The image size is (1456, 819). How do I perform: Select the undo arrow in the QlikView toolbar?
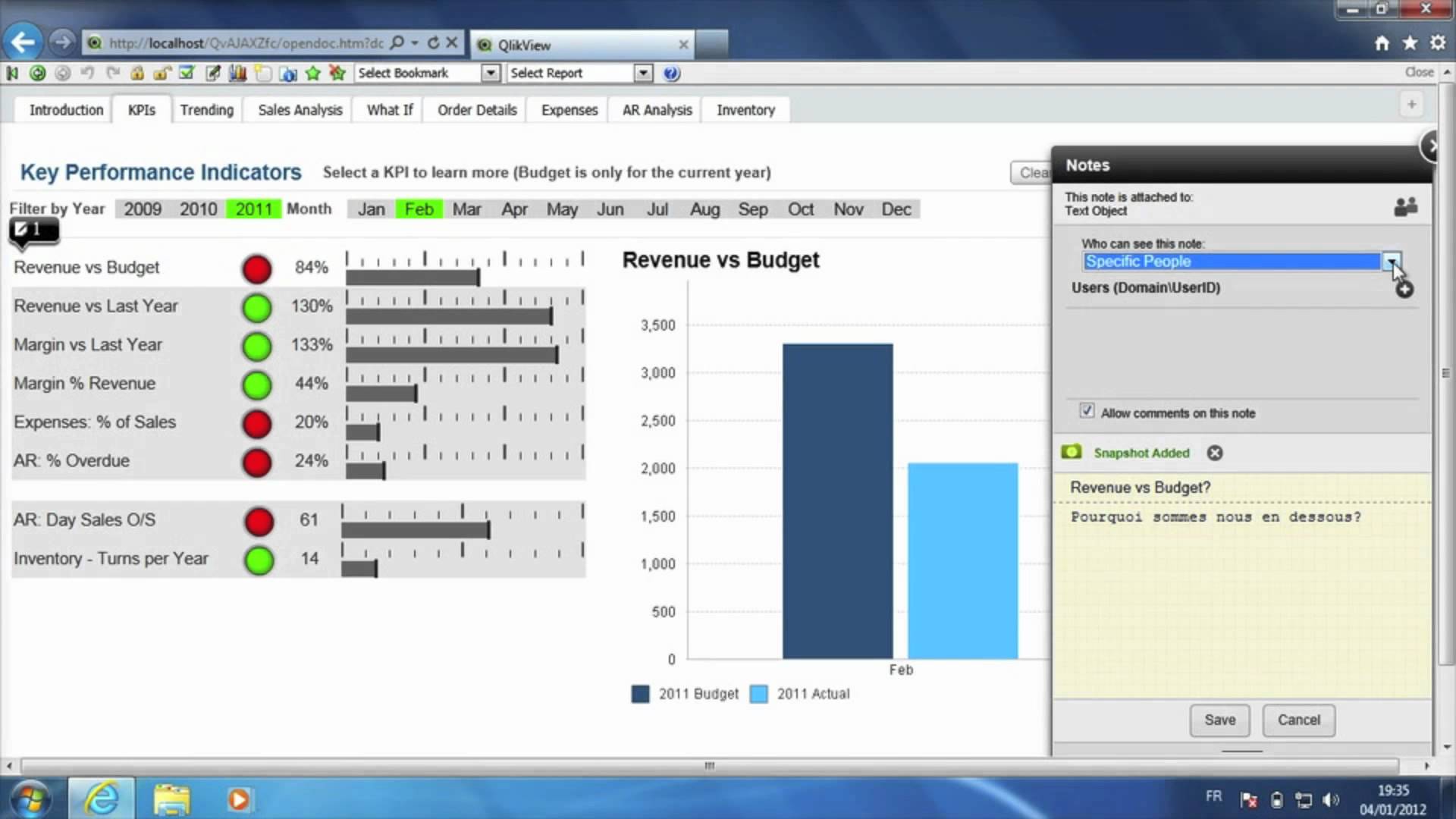(x=87, y=74)
